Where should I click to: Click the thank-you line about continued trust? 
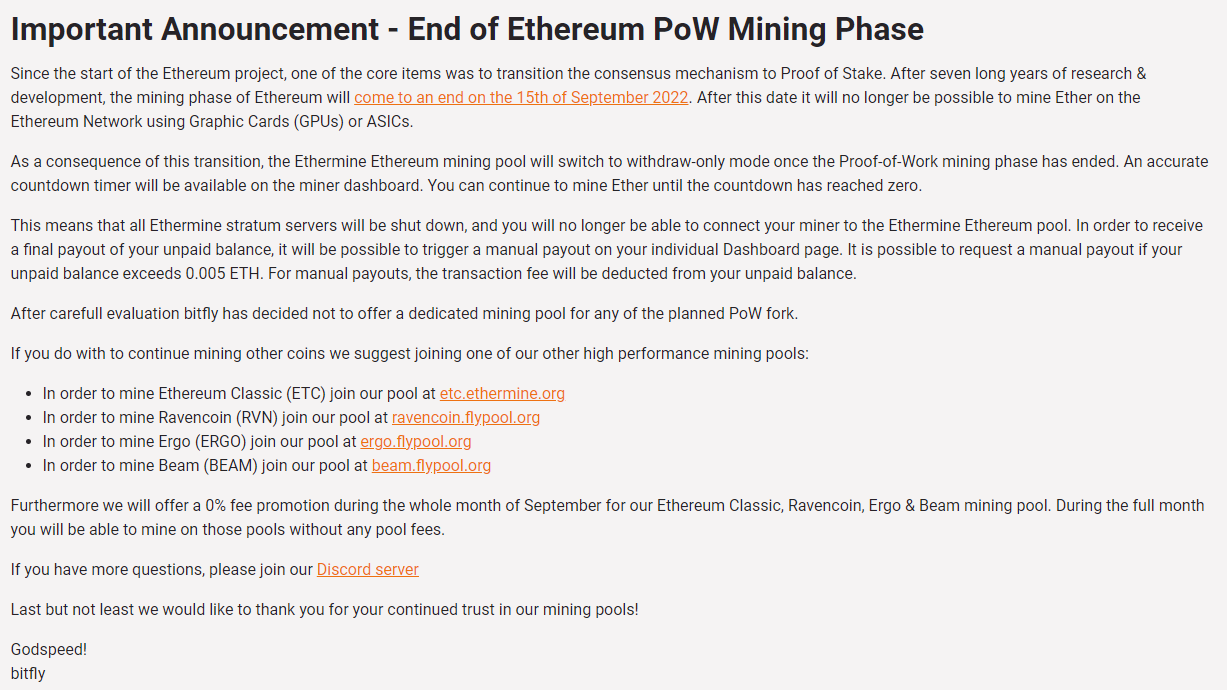[x=324, y=610]
